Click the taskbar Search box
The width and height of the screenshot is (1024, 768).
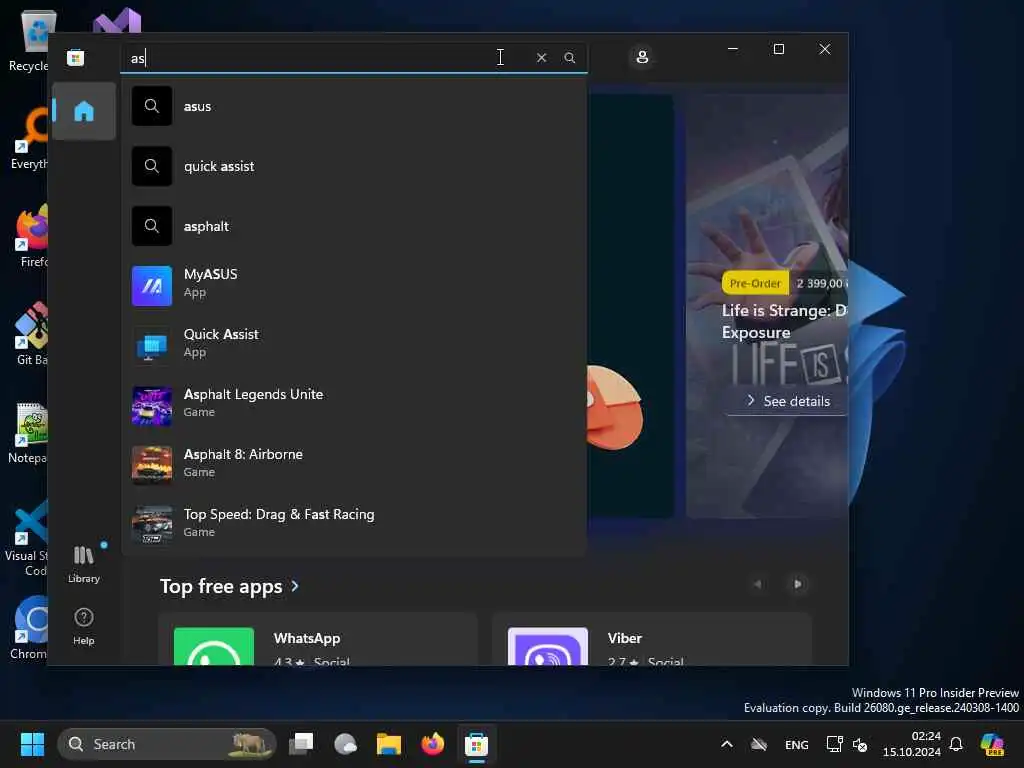167,744
